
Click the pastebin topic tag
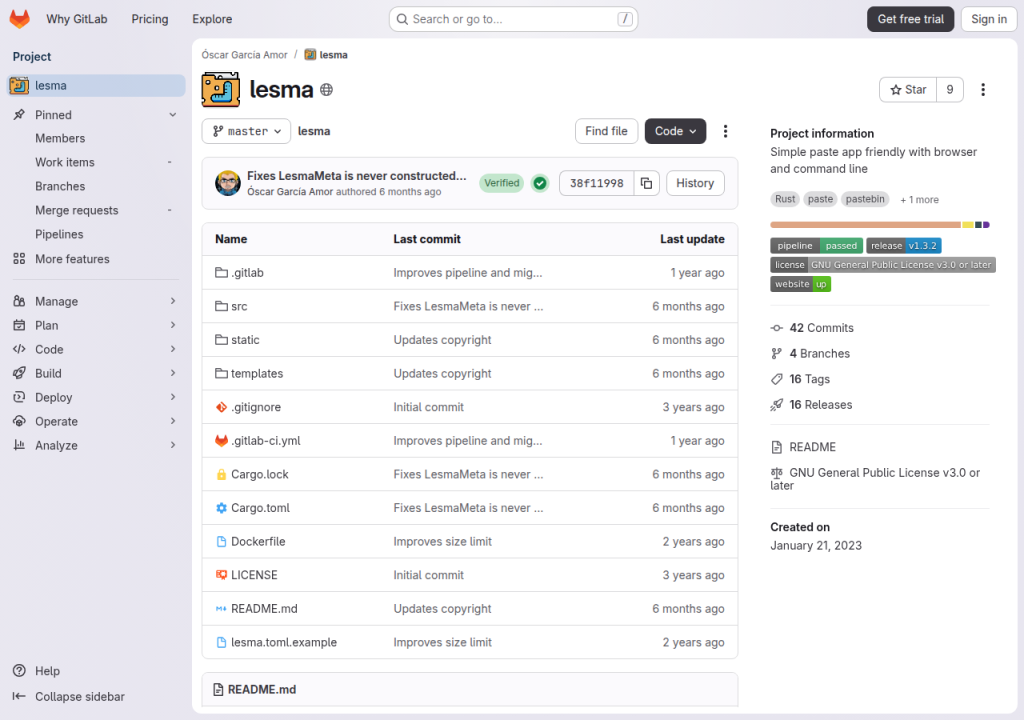(x=865, y=199)
